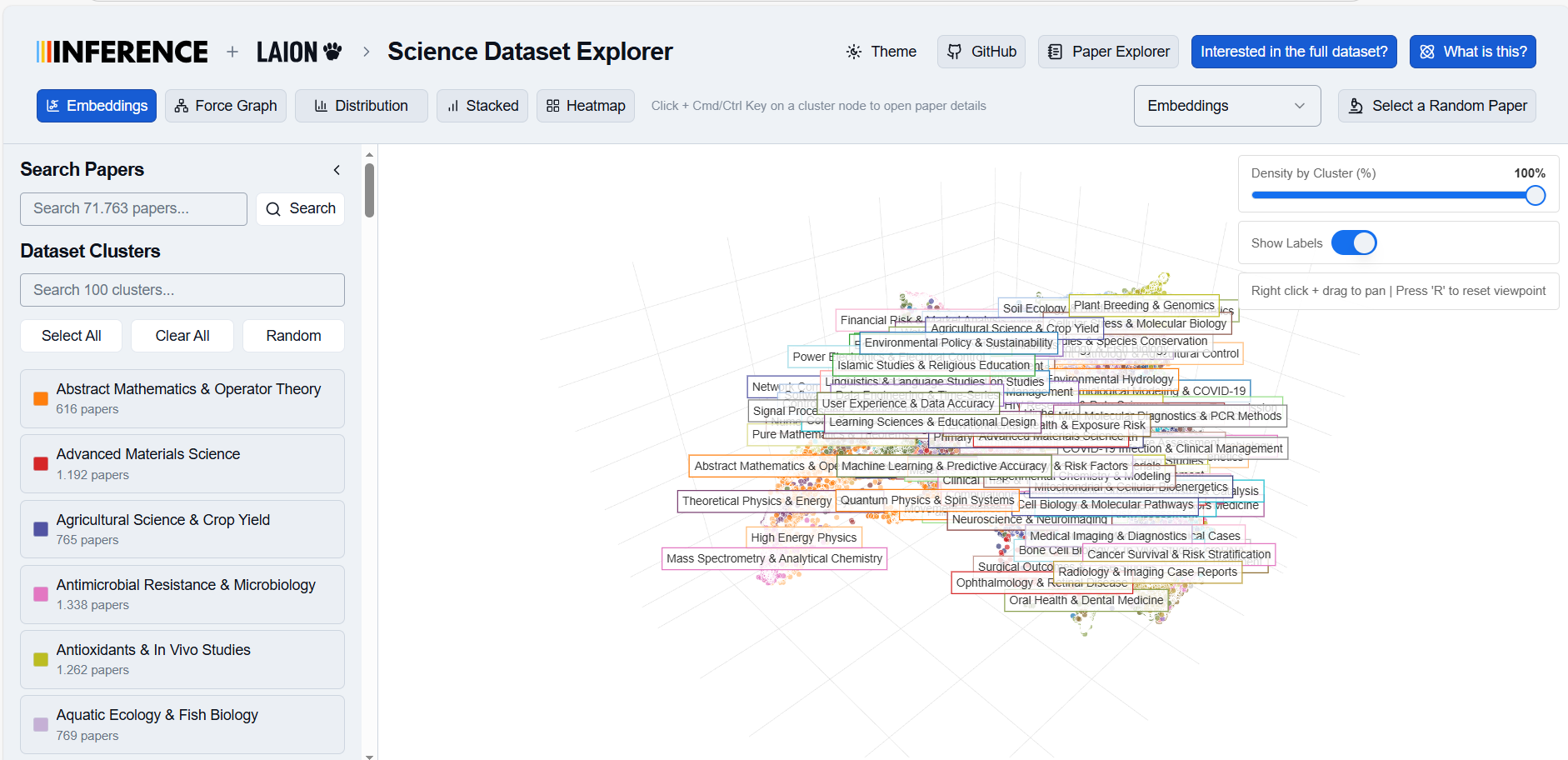Click the scroll-down arrow of the sidebar
The image size is (1568, 760).
[369, 756]
